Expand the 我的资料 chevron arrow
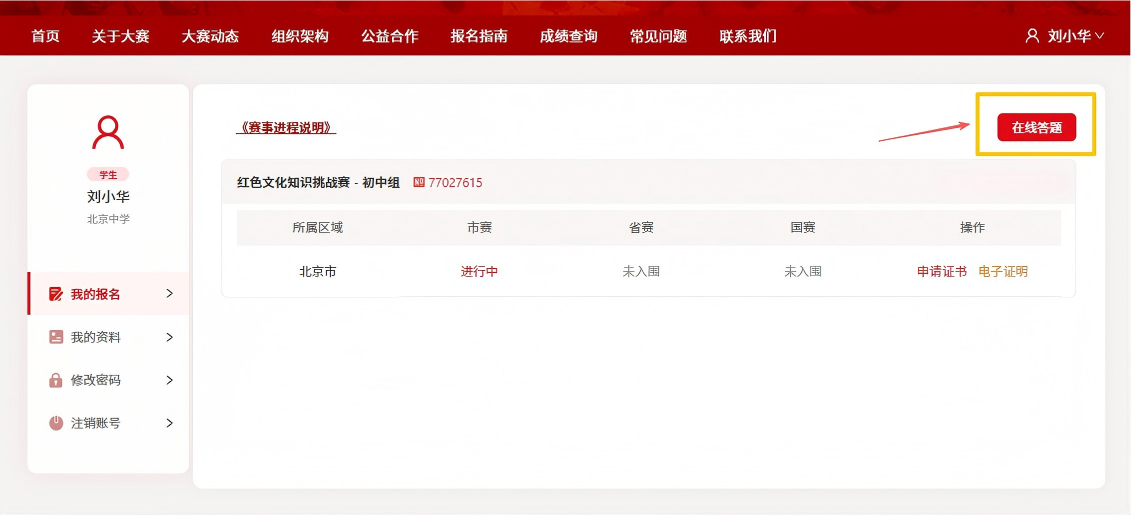Screen dimensions: 1133x516 [x=170, y=337]
